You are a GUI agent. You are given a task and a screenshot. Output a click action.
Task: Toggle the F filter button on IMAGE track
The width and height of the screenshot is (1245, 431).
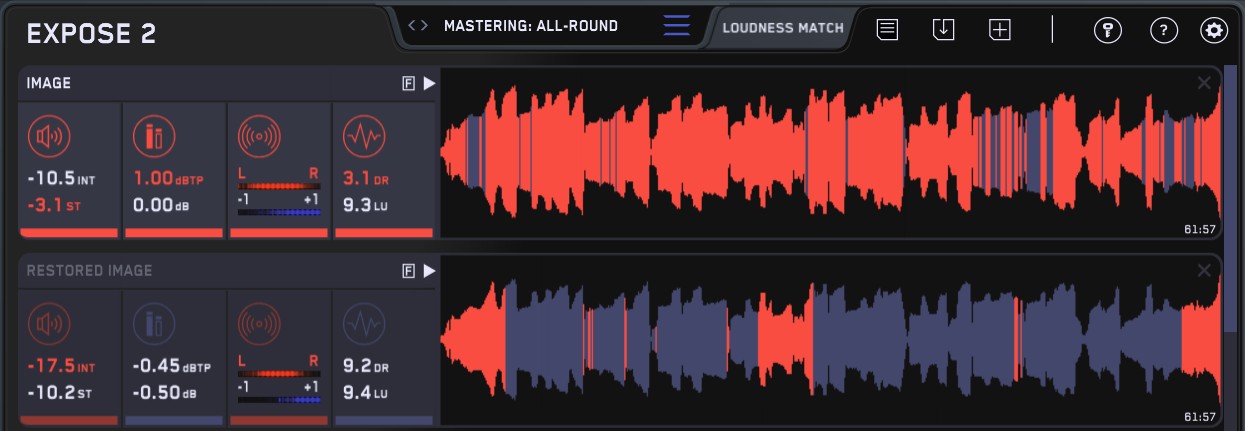coord(408,84)
